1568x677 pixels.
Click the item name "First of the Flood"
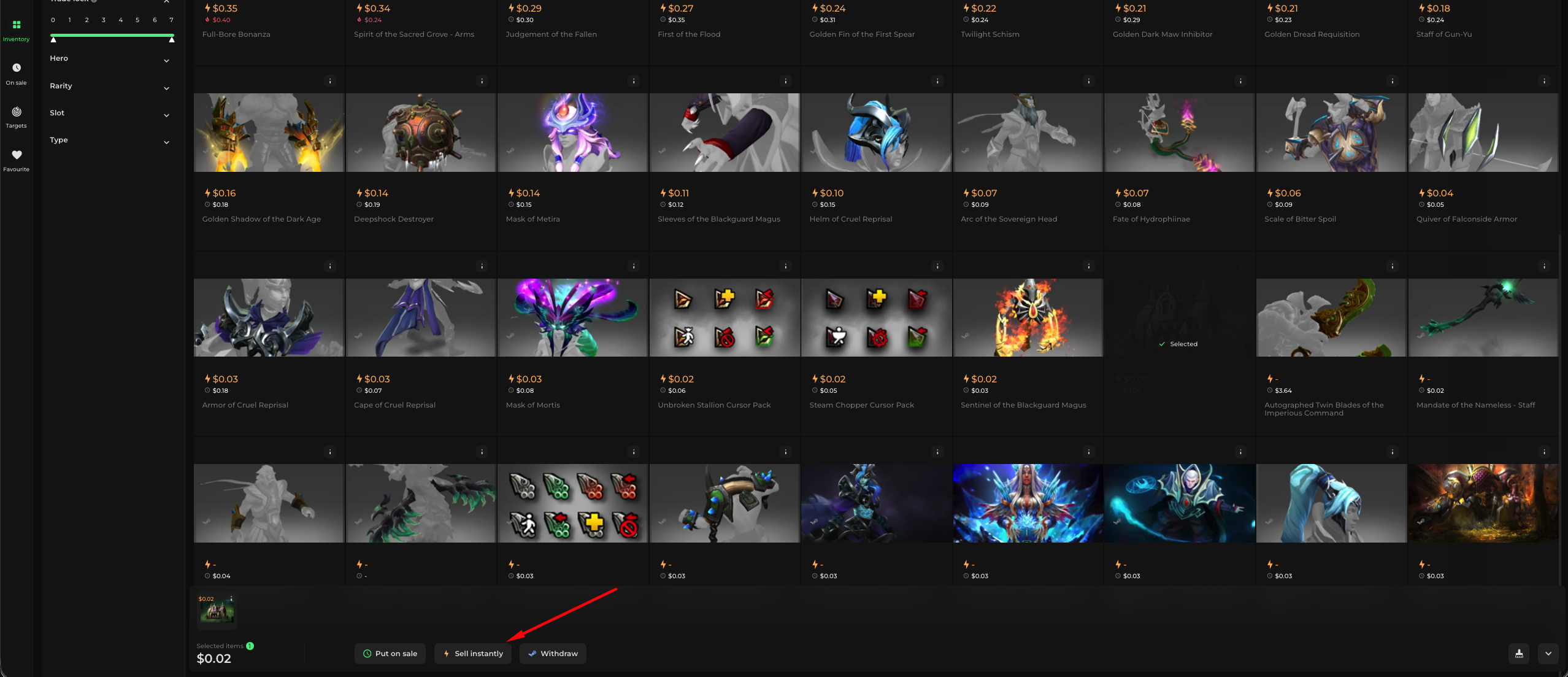tap(689, 34)
